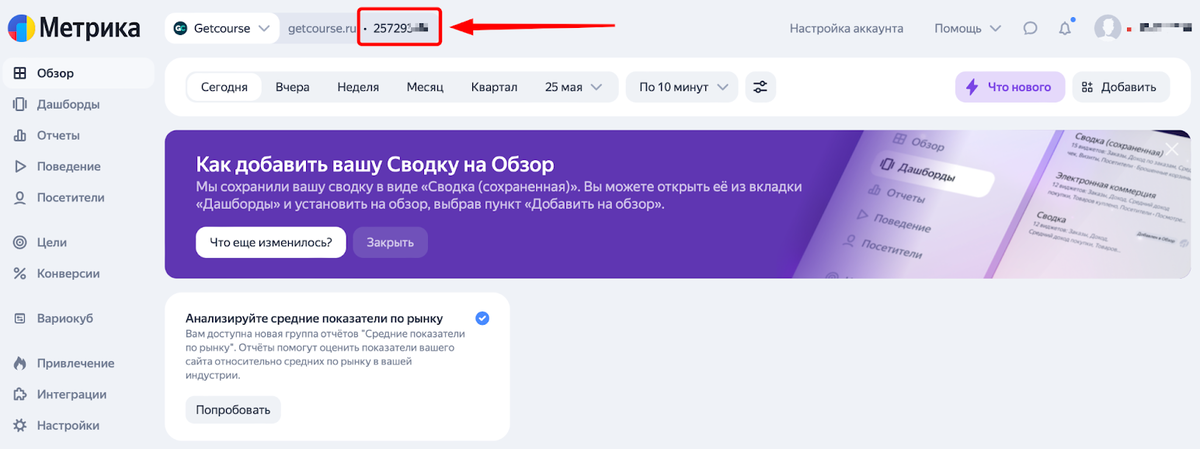Open the 25 мая date picker
The width and height of the screenshot is (1200, 449).
[x=574, y=87]
